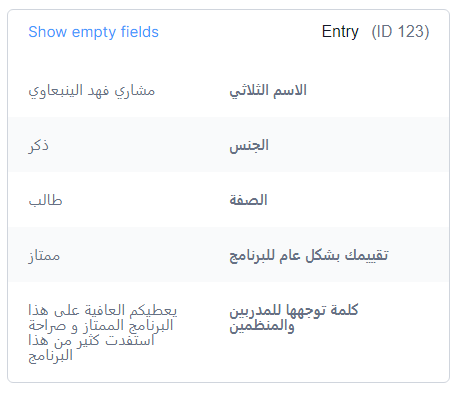Click the الاسم الثلاثي field label
Image resolution: width=458 pixels, height=395 pixels.
tap(268, 91)
